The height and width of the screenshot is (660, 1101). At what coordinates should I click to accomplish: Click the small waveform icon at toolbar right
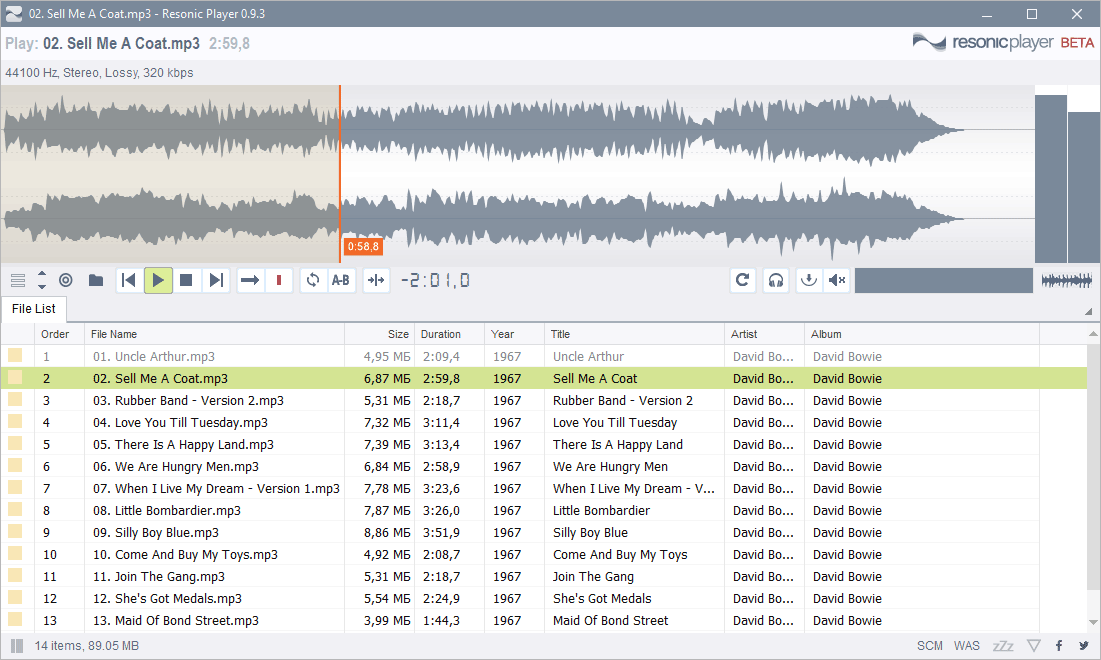pyautogui.click(x=1067, y=281)
